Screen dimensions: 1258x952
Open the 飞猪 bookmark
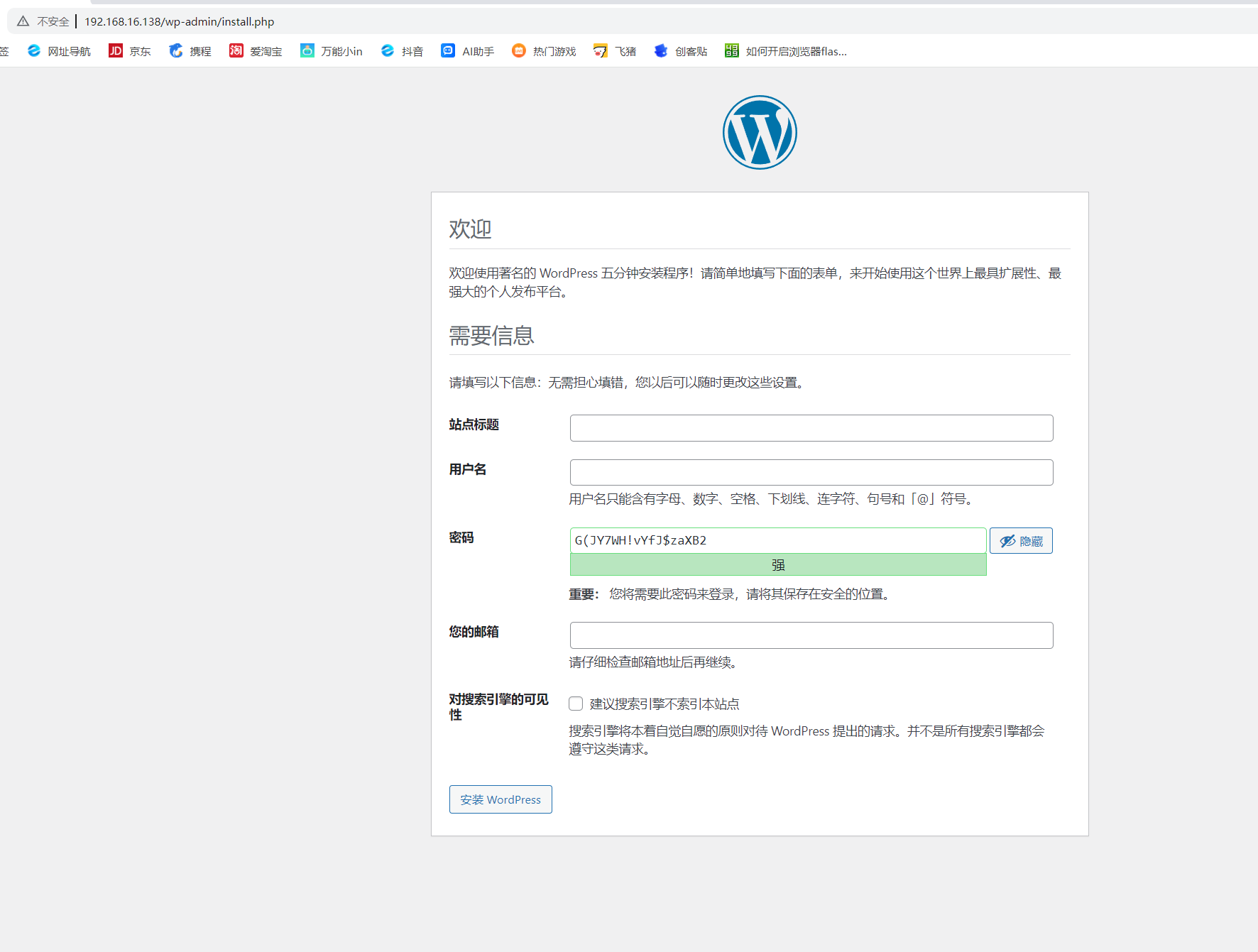coord(615,50)
